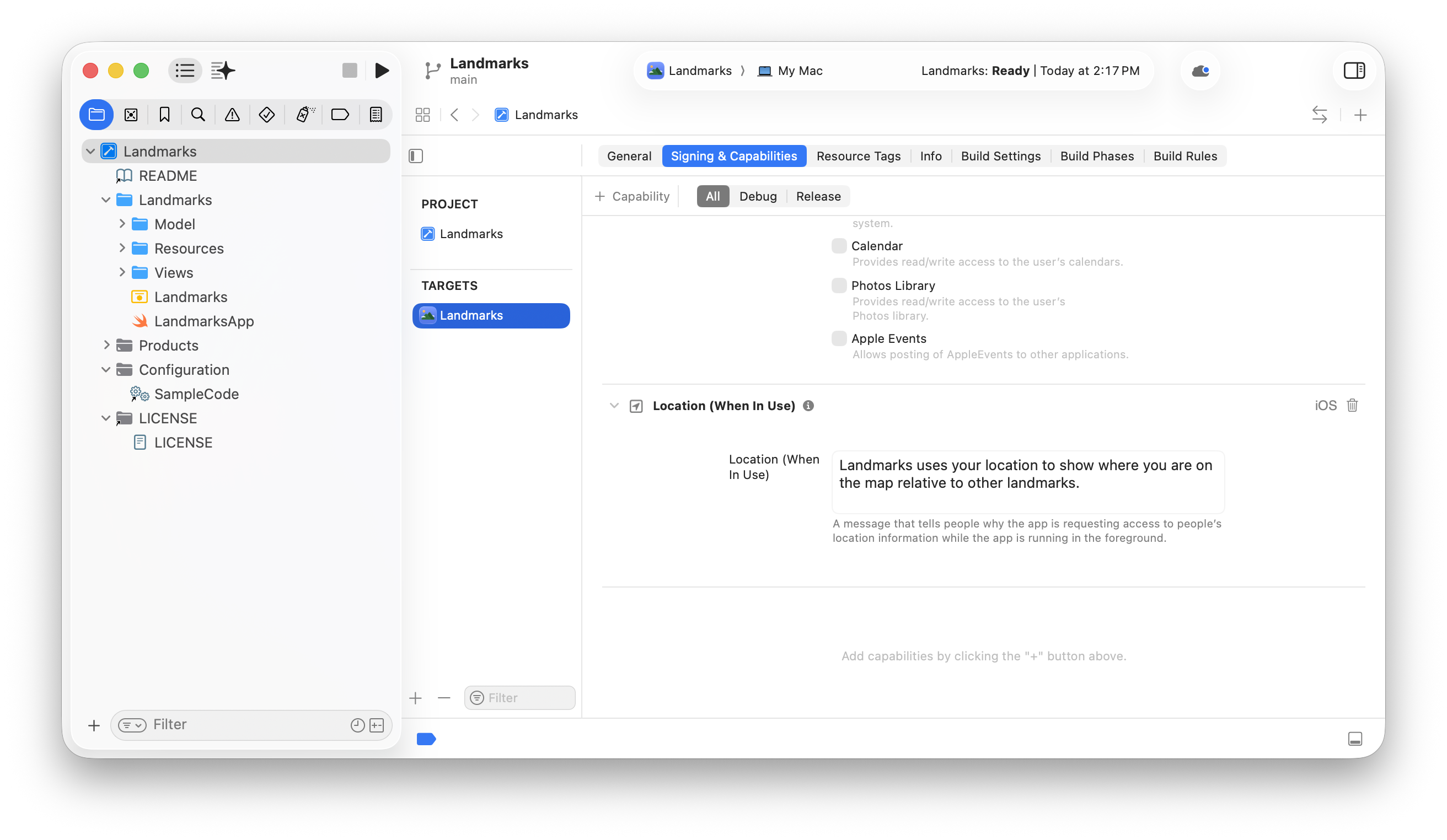
Task: Toggle source control status filter icon
Action: tap(377, 725)
